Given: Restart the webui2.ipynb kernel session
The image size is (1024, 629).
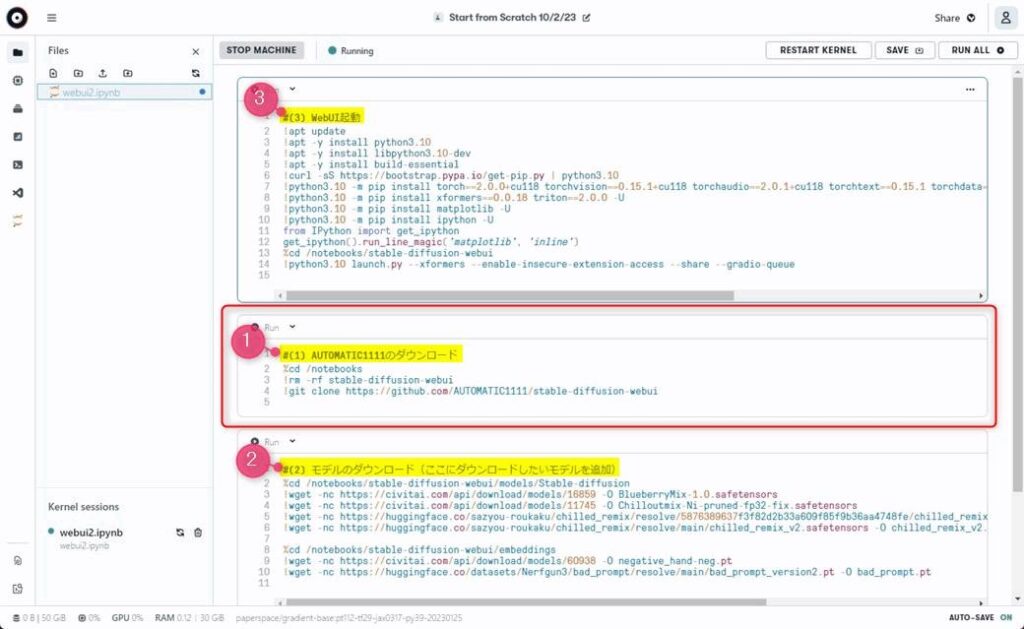Looking at the screenshot, I should [x=180, y=532].
